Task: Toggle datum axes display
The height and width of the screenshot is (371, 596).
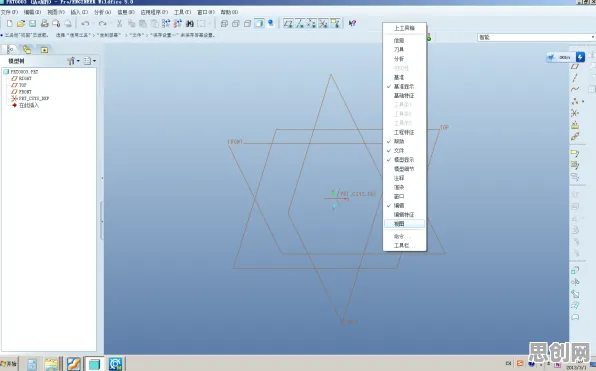Action: click(300, 24)
